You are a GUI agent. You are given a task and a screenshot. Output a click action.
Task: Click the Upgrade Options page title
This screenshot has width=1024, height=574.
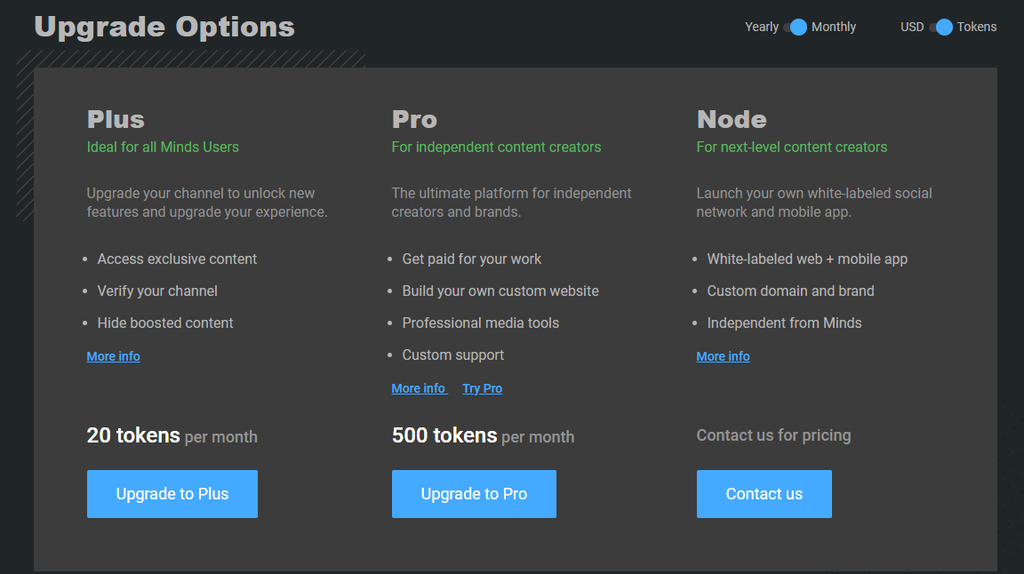point(165,27)
